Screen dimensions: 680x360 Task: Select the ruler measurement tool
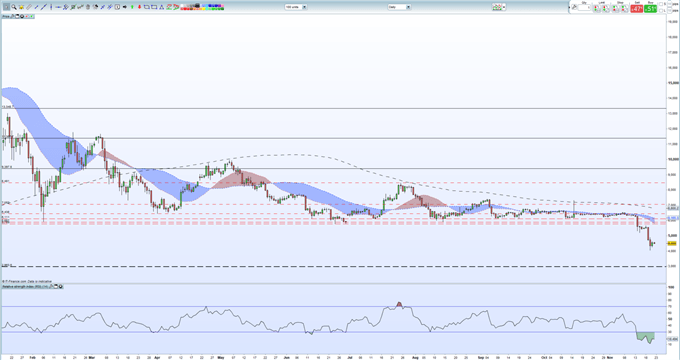[29, 7]
